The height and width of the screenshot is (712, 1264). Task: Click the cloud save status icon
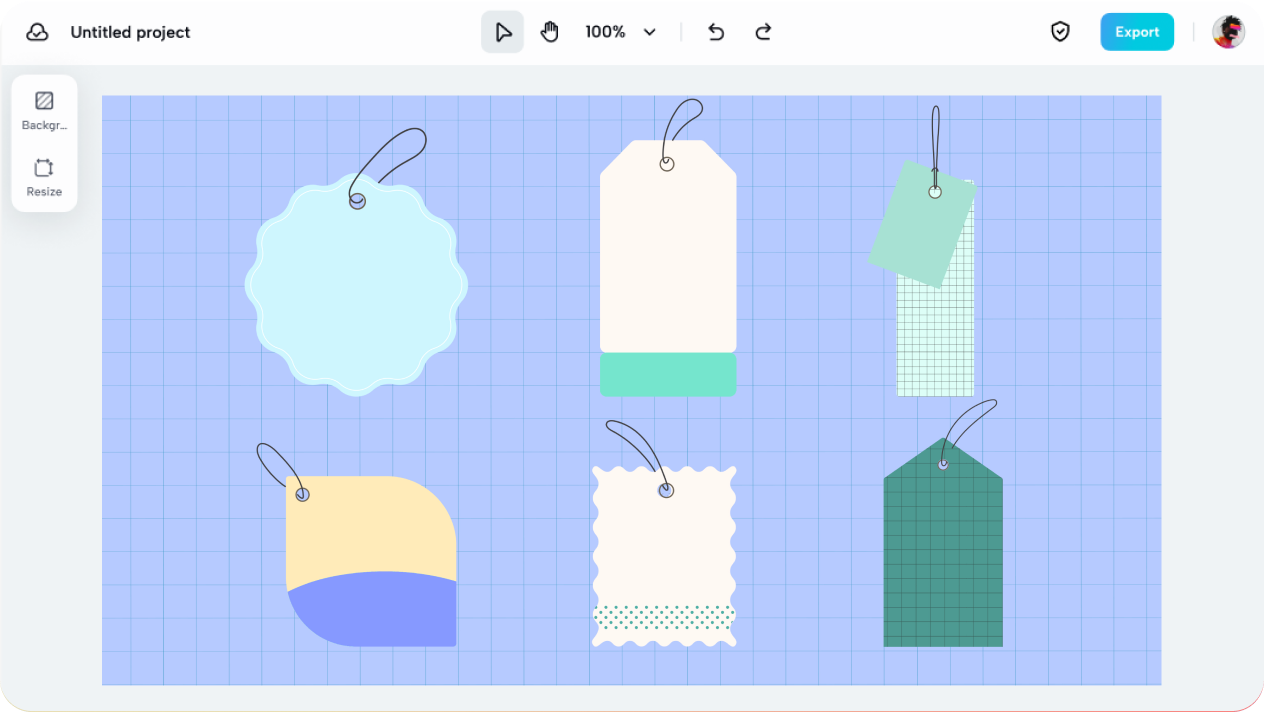tap(37, 32)
